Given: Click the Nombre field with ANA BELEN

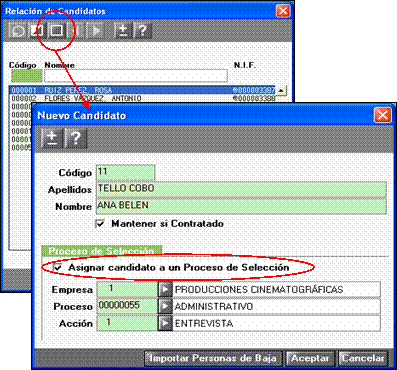Looking at the screenshot, I should [241, 206].
